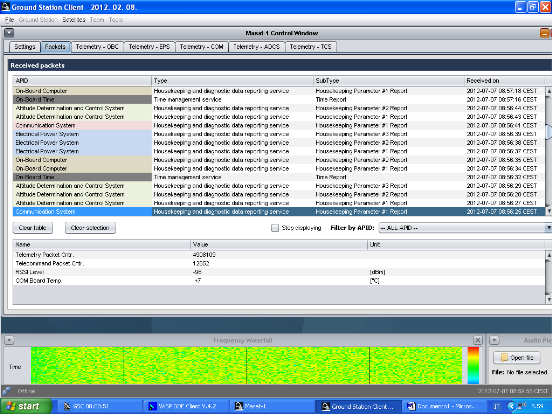This screenshot has height=414, width=552.
Task: Click the Value column header
Action: point(279,244)
